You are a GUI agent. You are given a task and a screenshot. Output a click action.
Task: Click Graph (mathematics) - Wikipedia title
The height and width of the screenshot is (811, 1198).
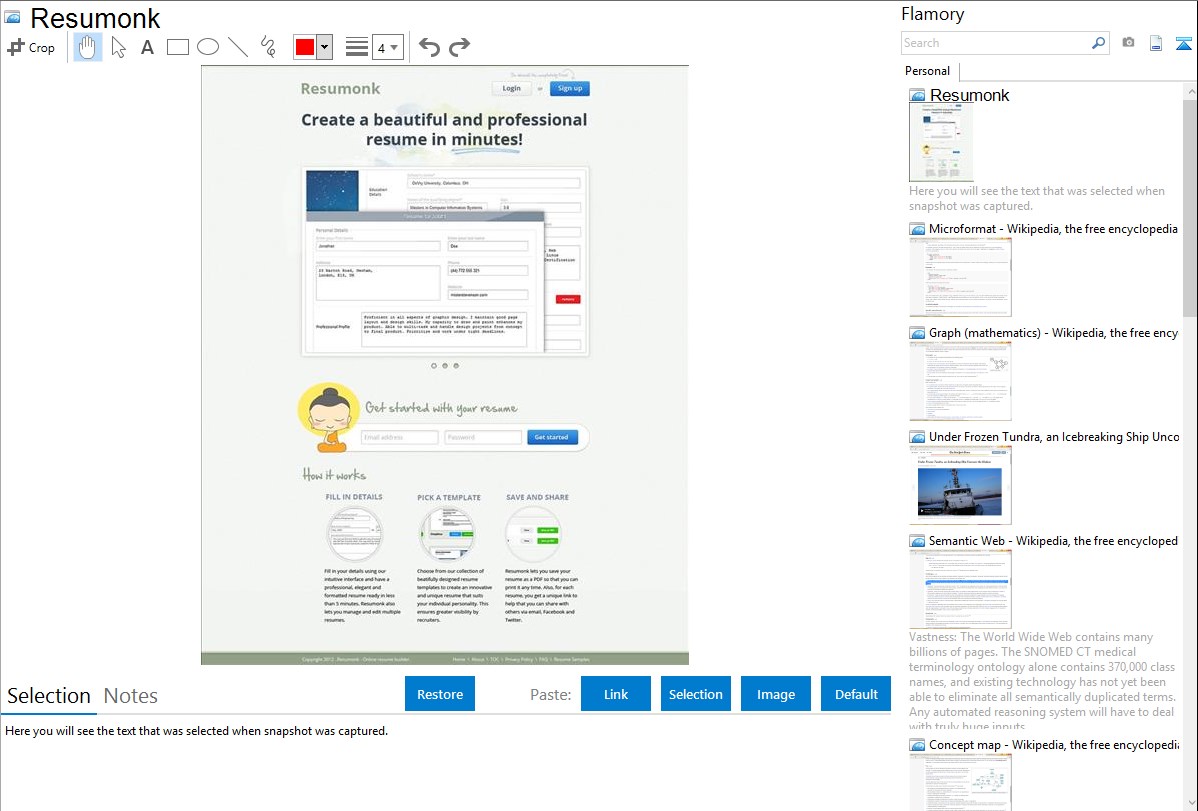coord(1053,333)
